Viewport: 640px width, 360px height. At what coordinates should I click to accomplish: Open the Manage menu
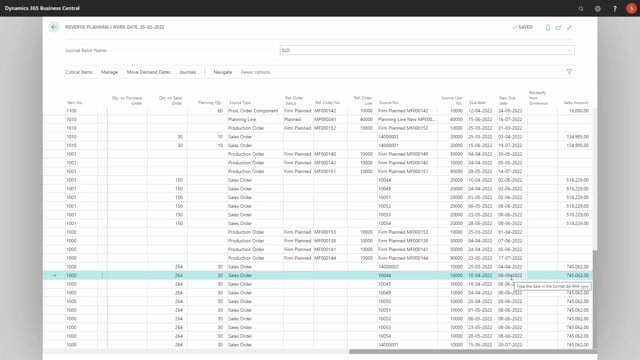pyautogui.click(x=109, y=72)
